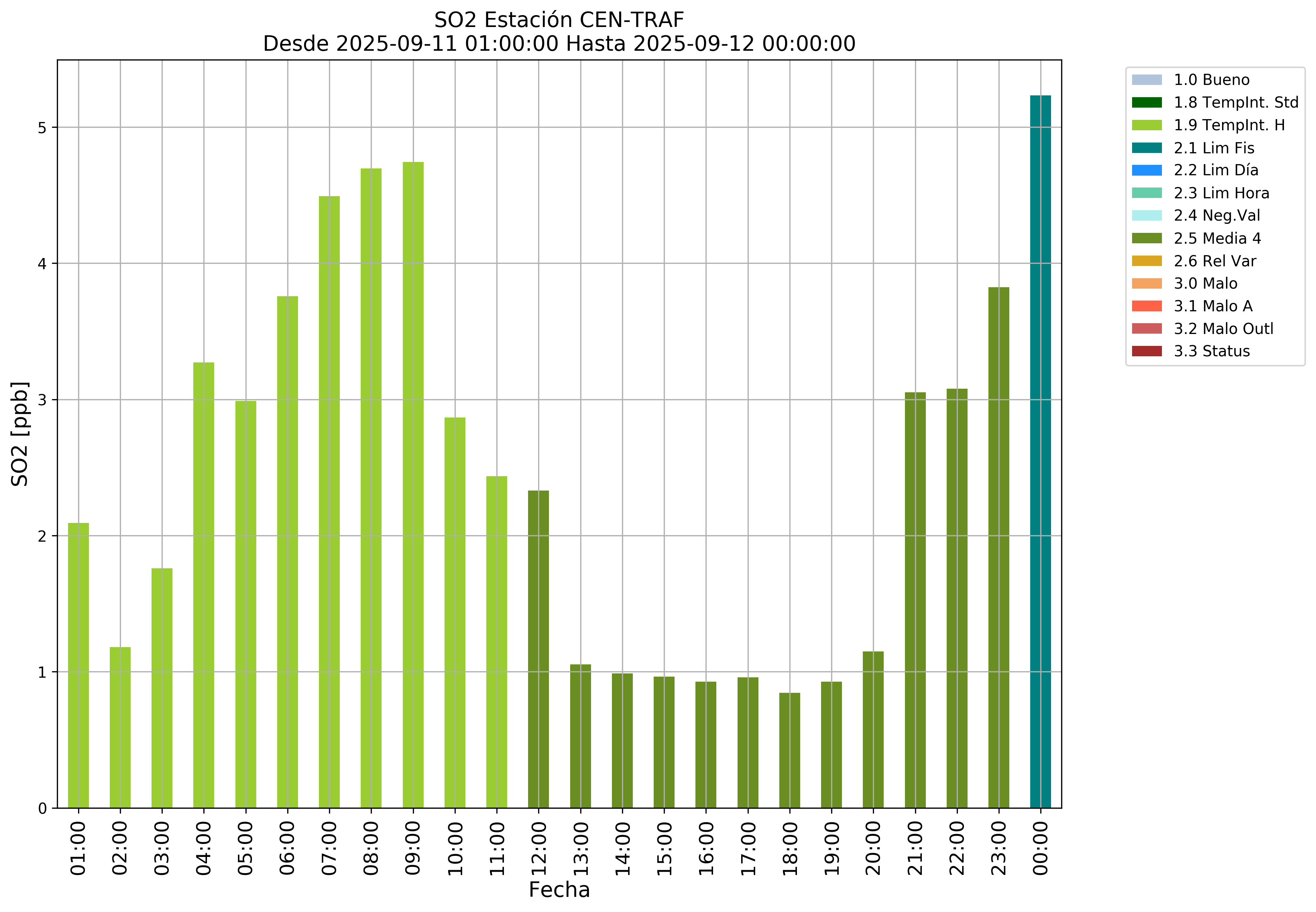Click the Fecha x-axis label
The image size is (1316, 912).
558,890
